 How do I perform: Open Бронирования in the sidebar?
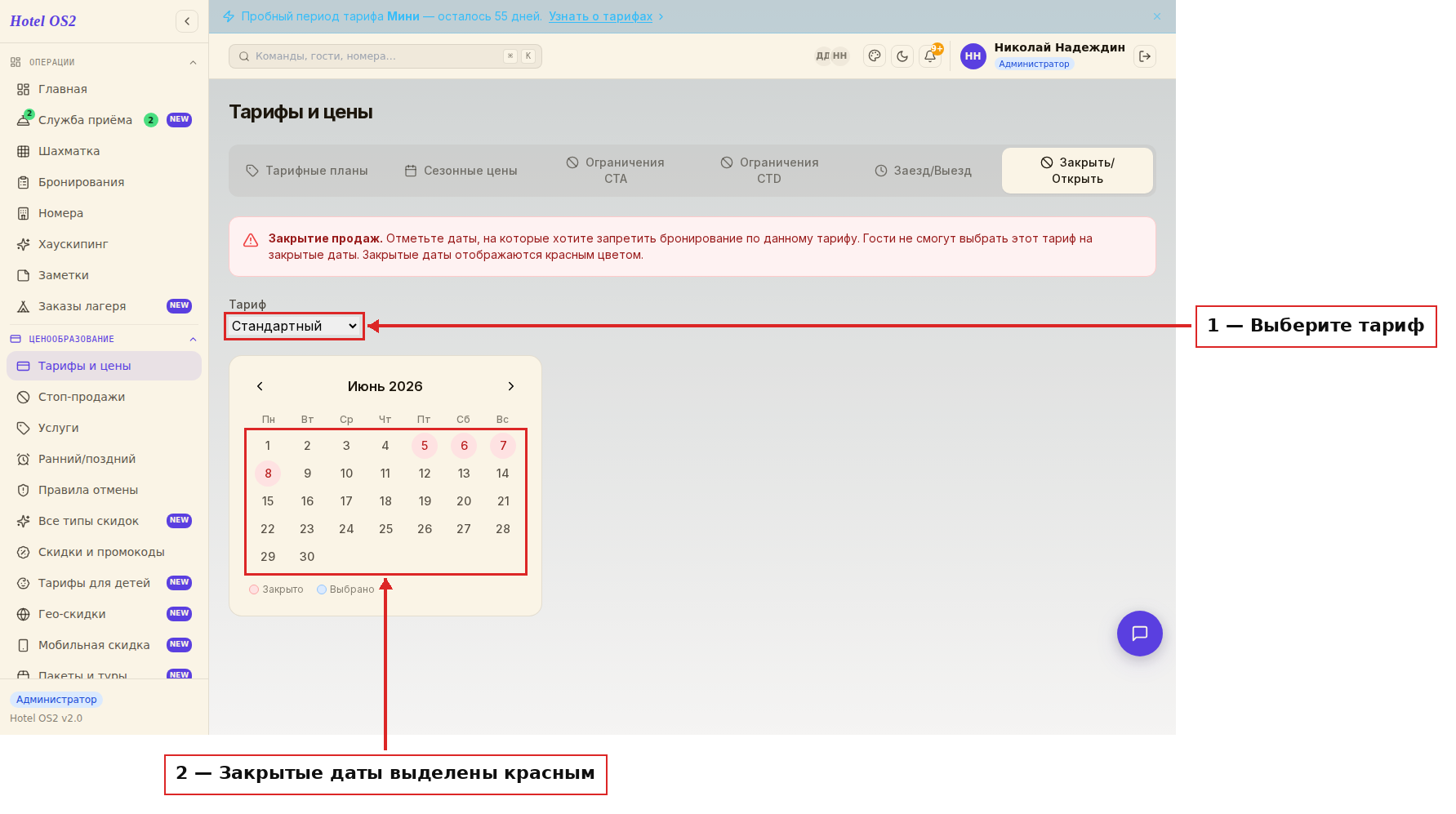104,182
